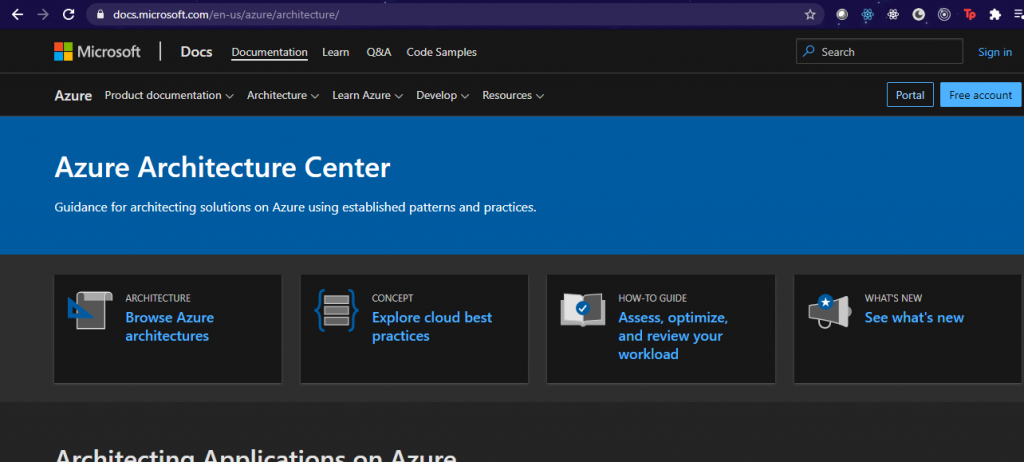Open the Resources dropdown menu
This screenshot has height=462, width=1024.
coord(512,96)
